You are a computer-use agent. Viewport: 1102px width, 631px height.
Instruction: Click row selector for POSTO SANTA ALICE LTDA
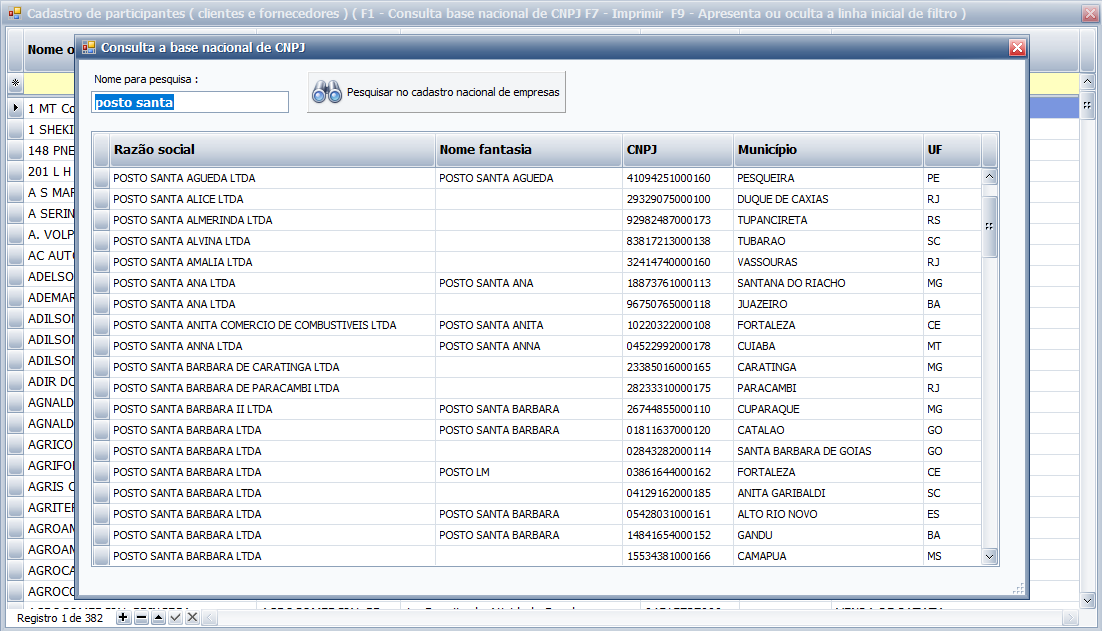[x=101, y=200]
